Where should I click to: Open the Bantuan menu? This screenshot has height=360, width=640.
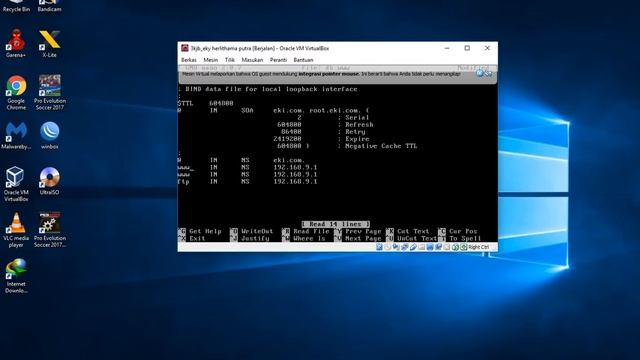tap(303, 60)
